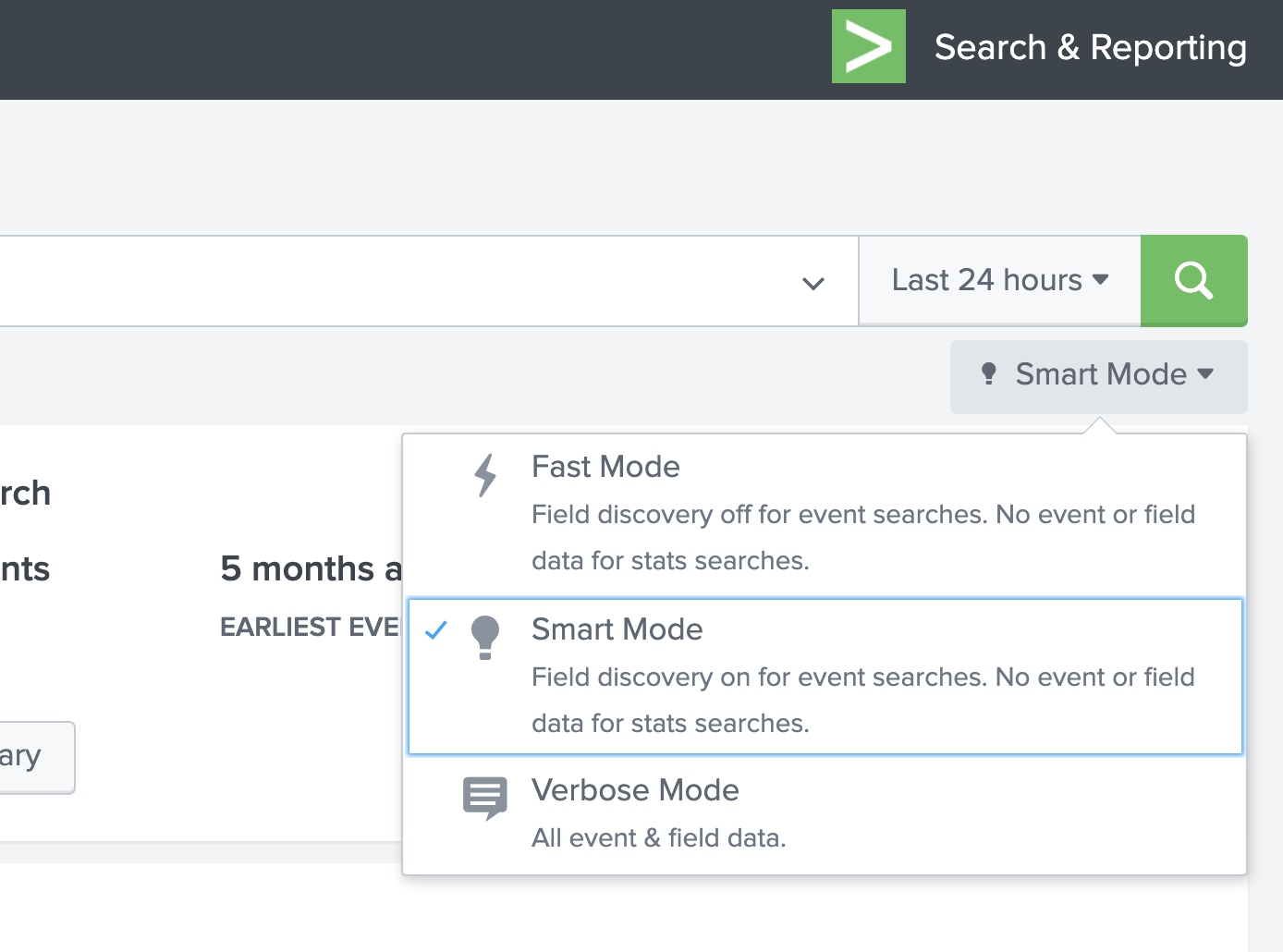
Task: Click the EARLIEST EVENT label
Action: click(308, 626)
